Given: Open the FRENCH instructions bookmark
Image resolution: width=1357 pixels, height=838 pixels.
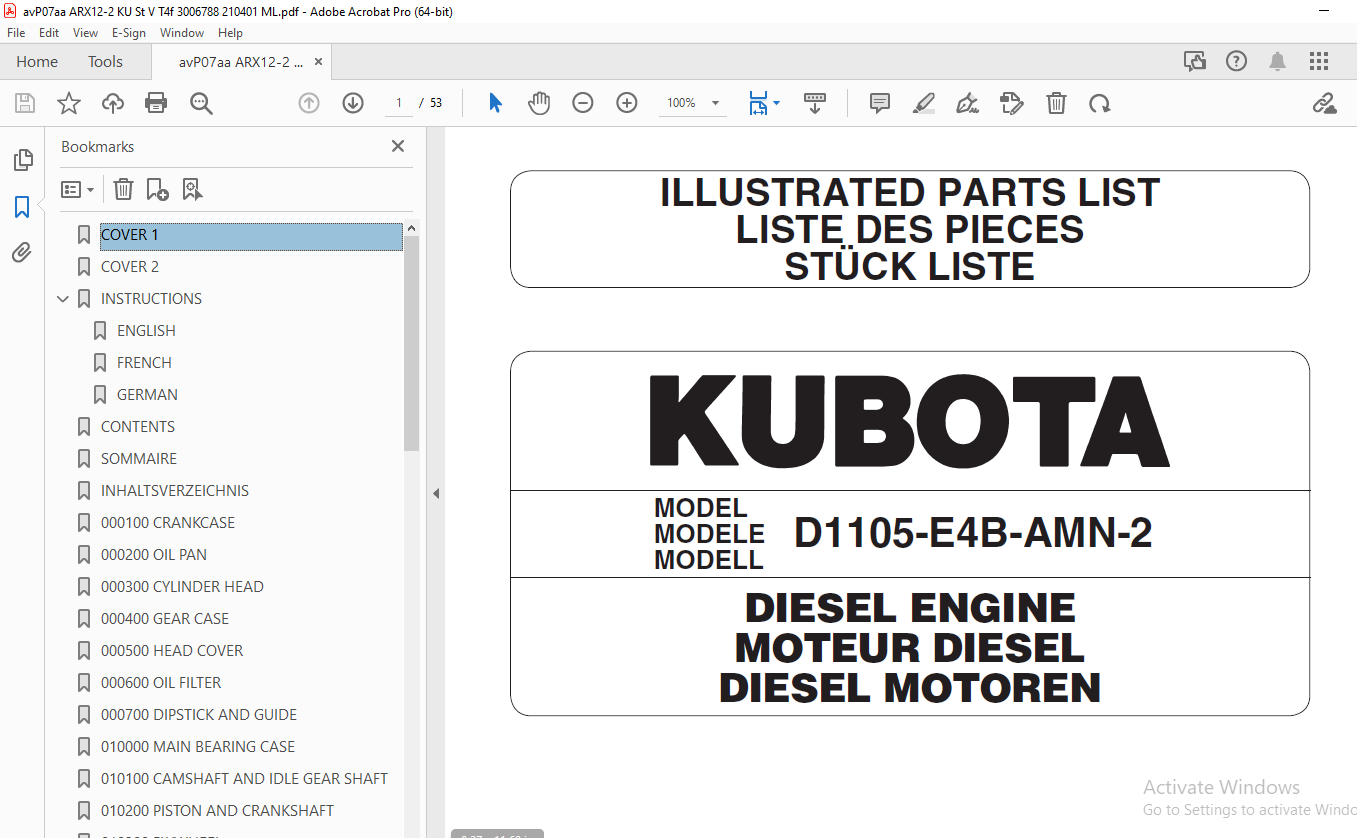Looking at the screenshot, I should [144, 363].
